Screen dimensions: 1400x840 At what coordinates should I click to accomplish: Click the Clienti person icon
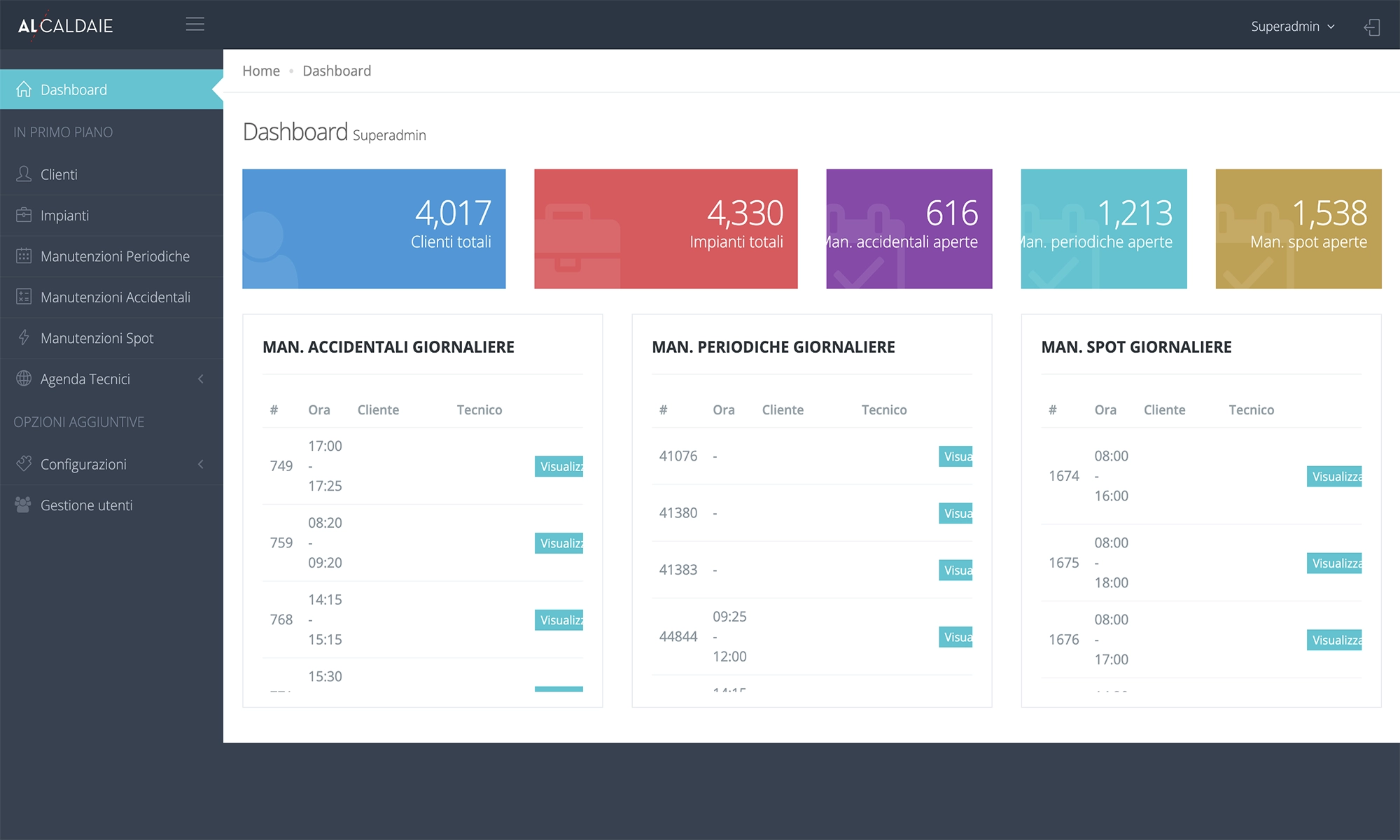pyautogui.click(x=24, y=174)
